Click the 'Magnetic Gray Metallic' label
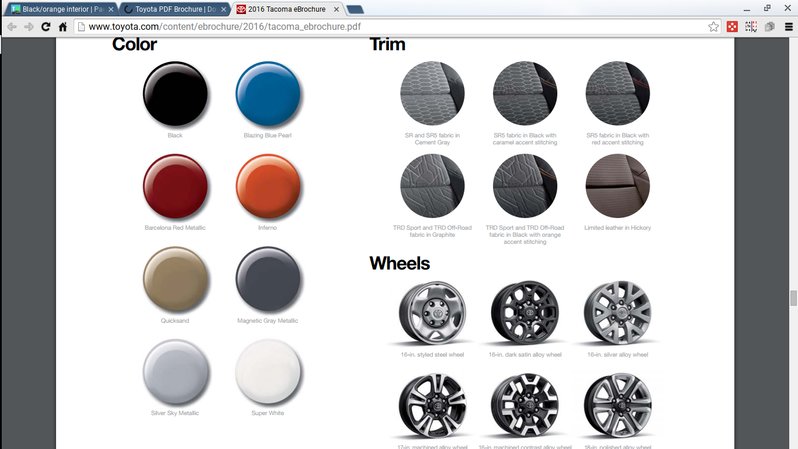The image size is (798, 449). [268, 321]
